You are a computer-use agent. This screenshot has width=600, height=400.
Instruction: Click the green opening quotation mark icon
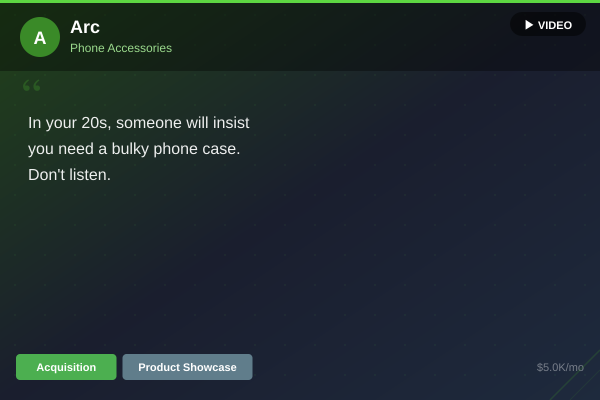[x=31, y=85]
